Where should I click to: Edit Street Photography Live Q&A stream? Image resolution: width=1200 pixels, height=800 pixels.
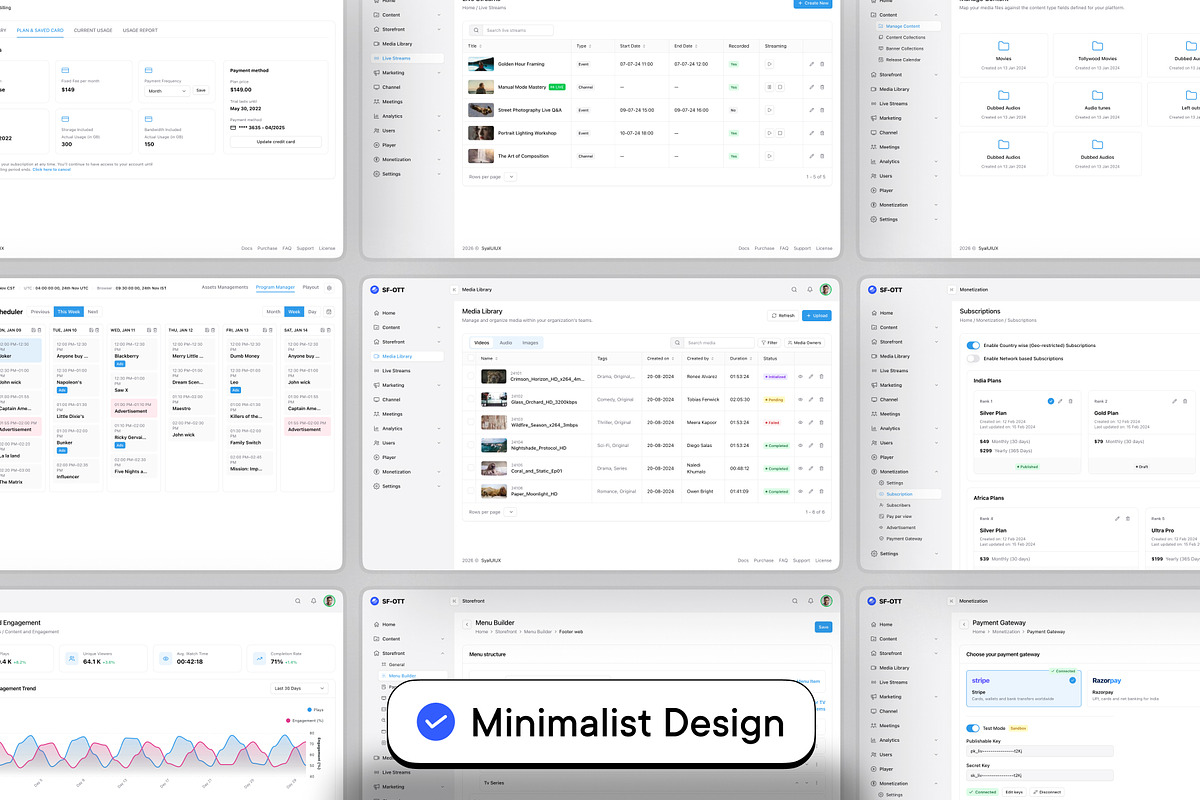[x=811, y=110]
